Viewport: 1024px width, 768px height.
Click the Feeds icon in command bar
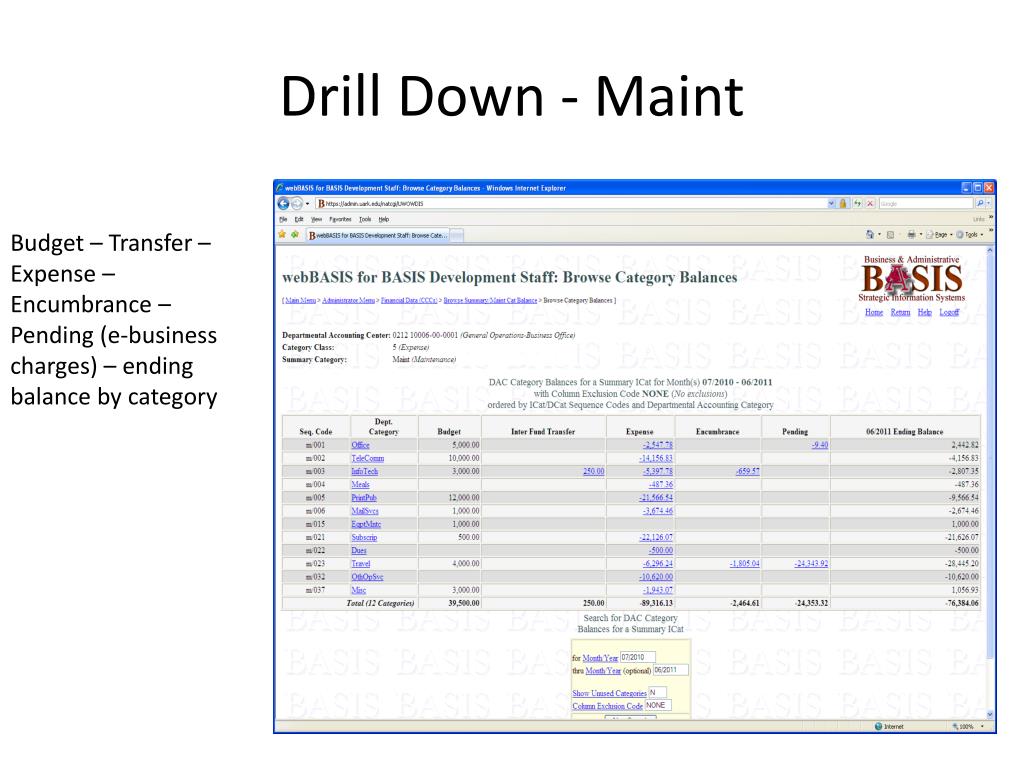tap(890, 234)
